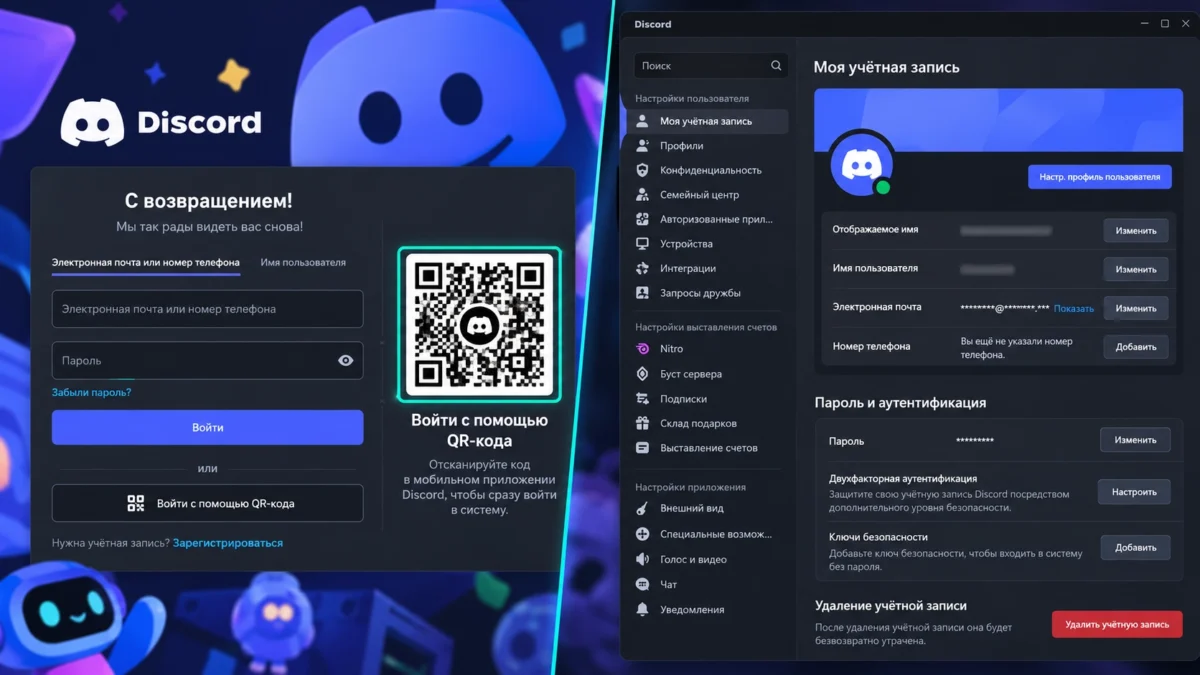Maximize the Discord settings window
This screenshot has width=1200, height=675.
[1165, 24]
